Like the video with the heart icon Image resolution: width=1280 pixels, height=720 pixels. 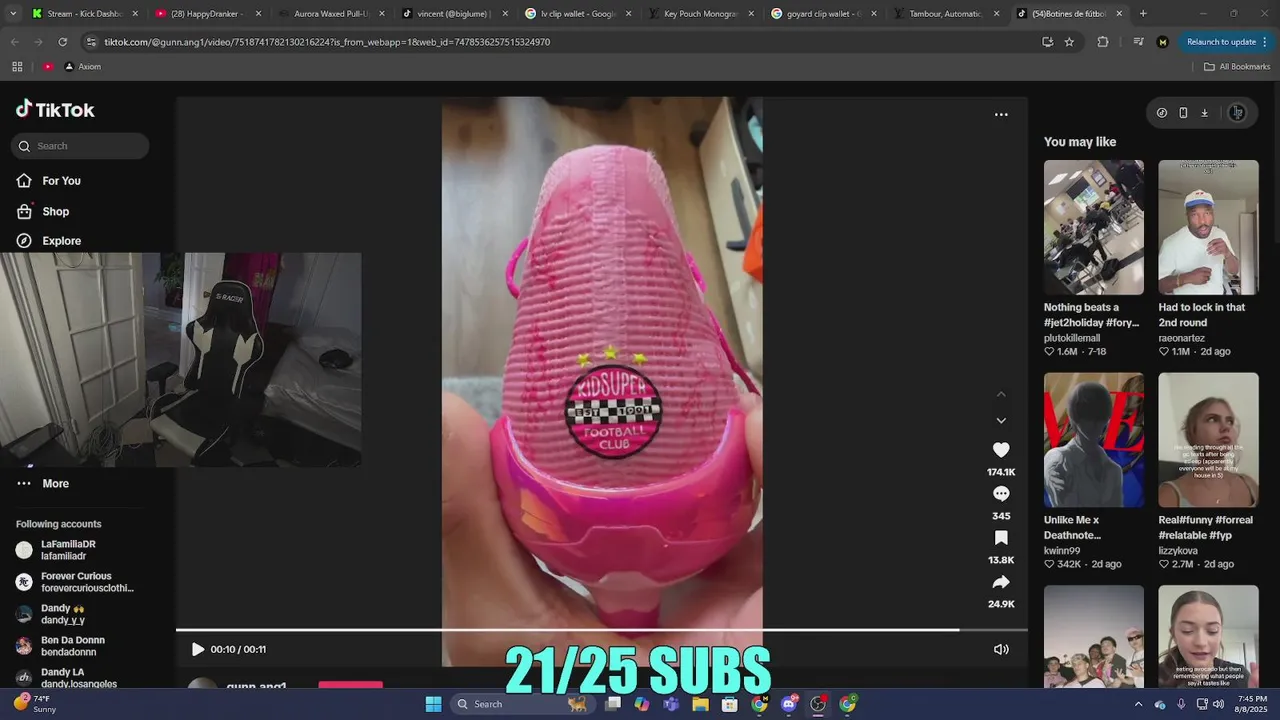click(1001, 450)
